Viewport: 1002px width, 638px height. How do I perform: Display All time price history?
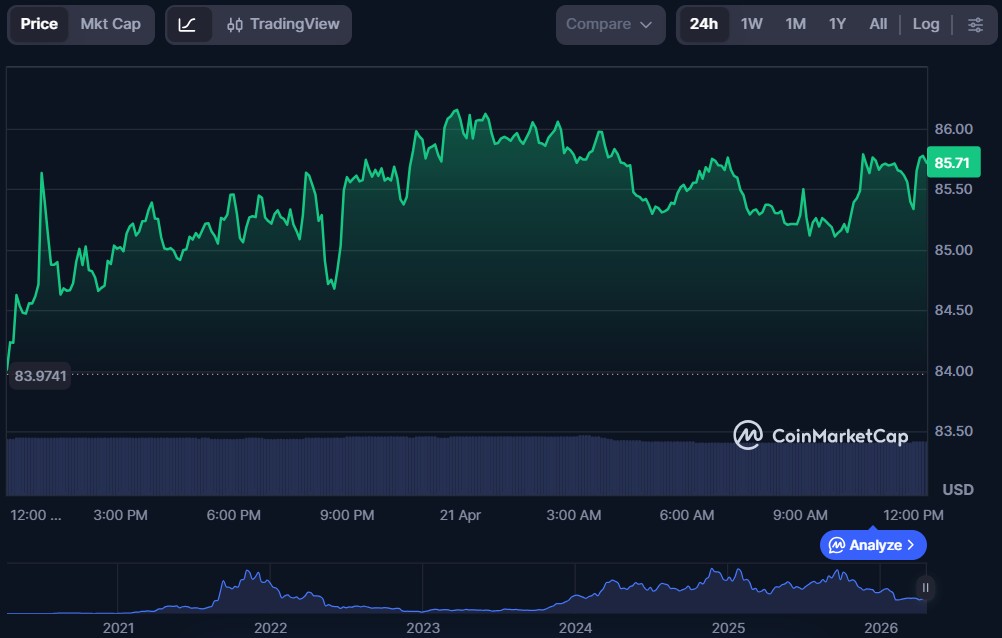tap(878, 24)
